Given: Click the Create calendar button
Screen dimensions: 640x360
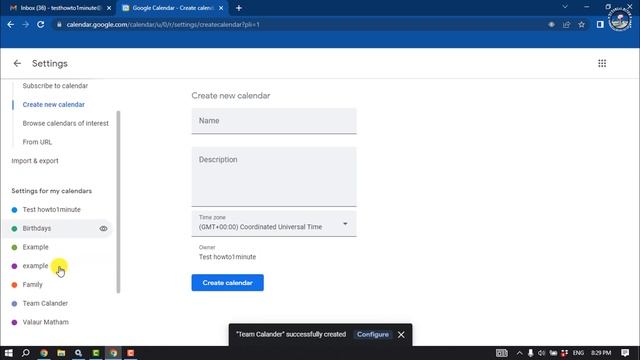Looking at the screenshot, I should click(227, 283).
